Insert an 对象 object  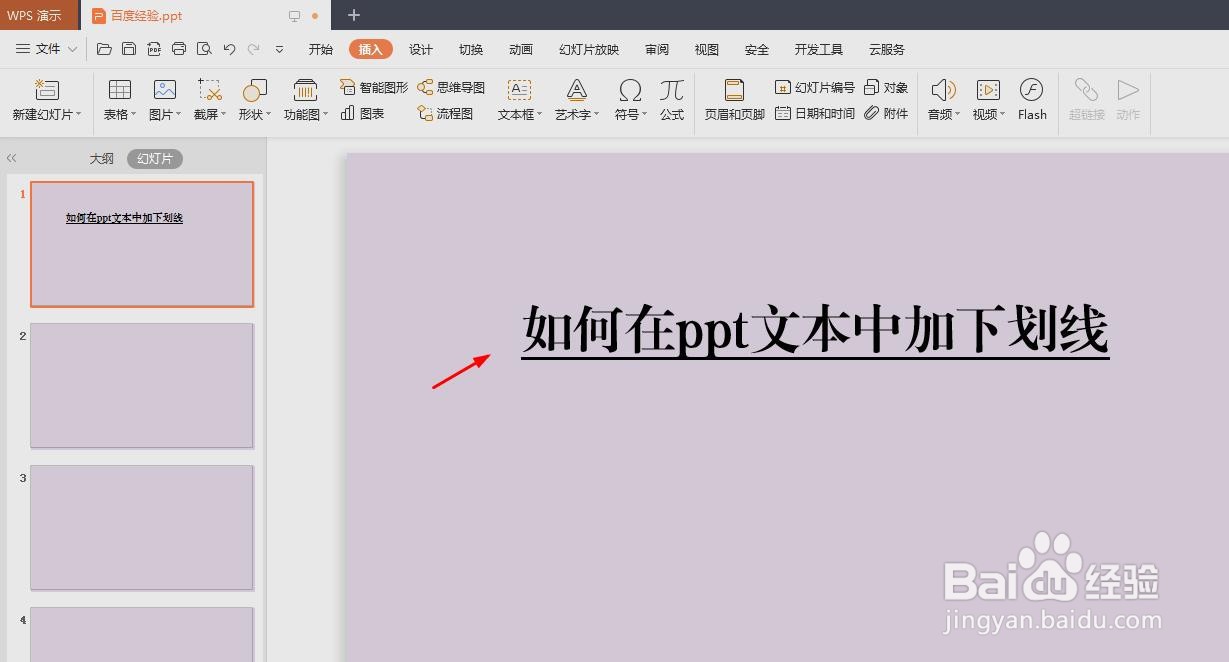point(886,88)
